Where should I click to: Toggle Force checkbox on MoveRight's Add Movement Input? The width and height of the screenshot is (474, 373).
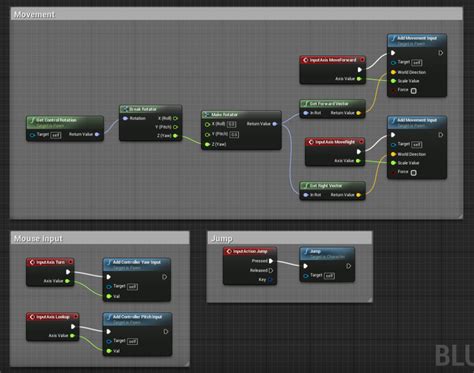click(413, 173)
